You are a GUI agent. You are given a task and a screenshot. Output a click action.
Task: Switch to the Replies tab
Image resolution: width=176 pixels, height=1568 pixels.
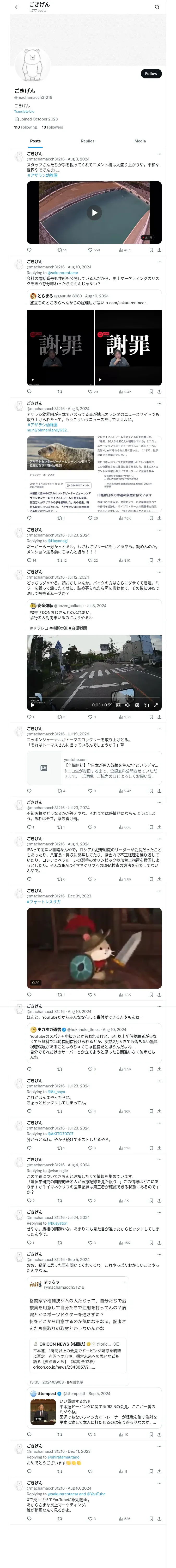point(87,141)
